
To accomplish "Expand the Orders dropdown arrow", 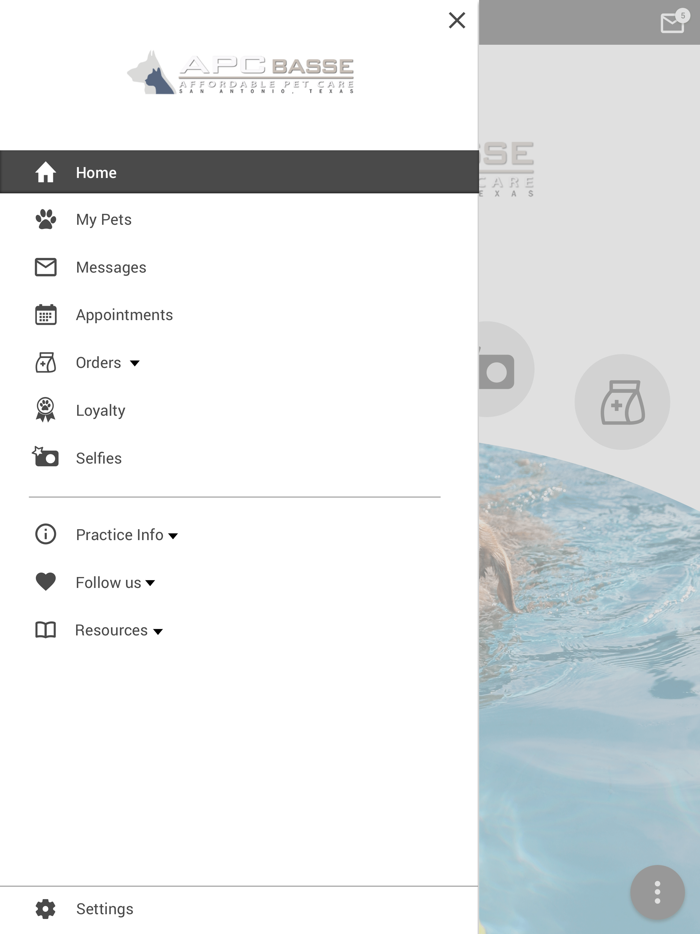I will coord(135,363).
